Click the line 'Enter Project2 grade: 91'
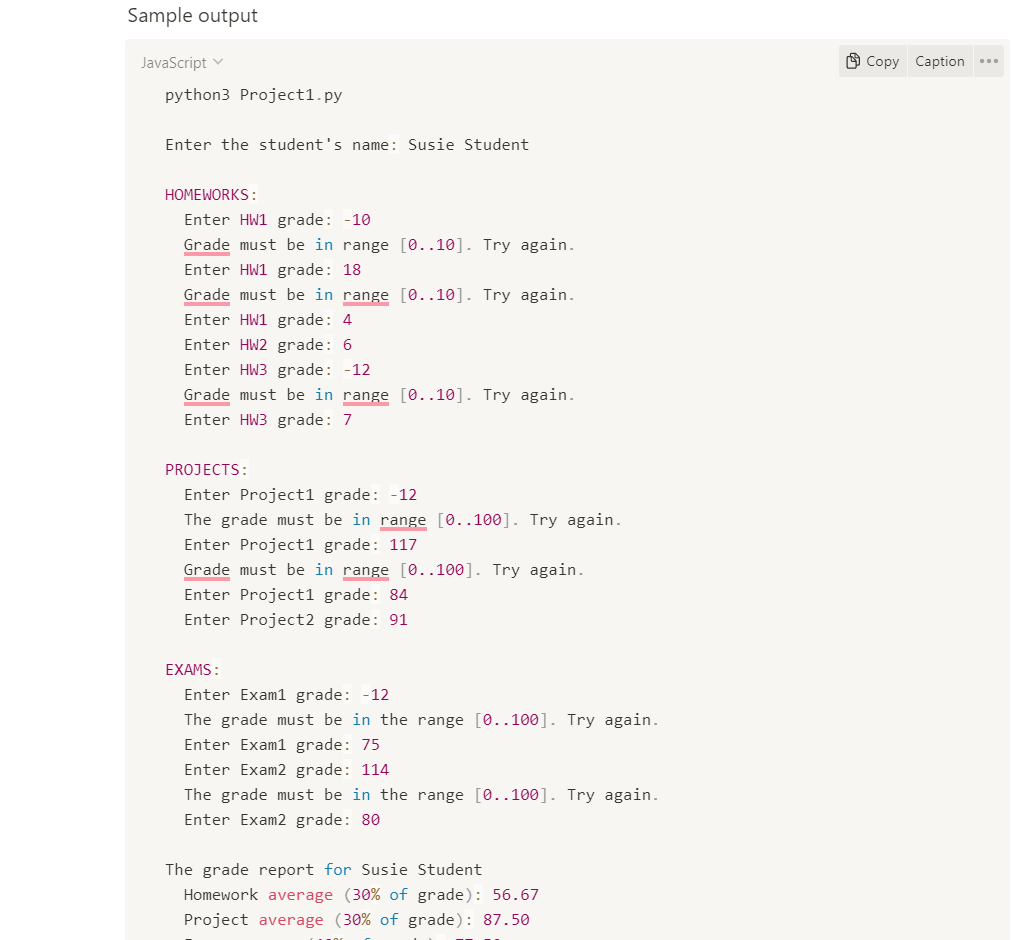Image resolution: width=1030 pixels, height=940 pixels. pos(296,619)
